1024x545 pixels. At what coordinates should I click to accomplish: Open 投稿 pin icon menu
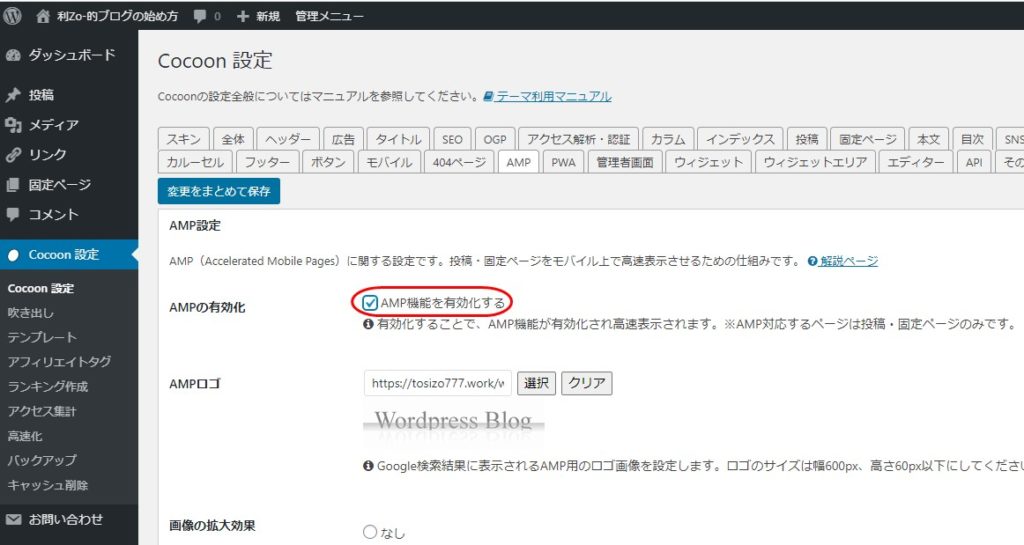tap(14, 95)
